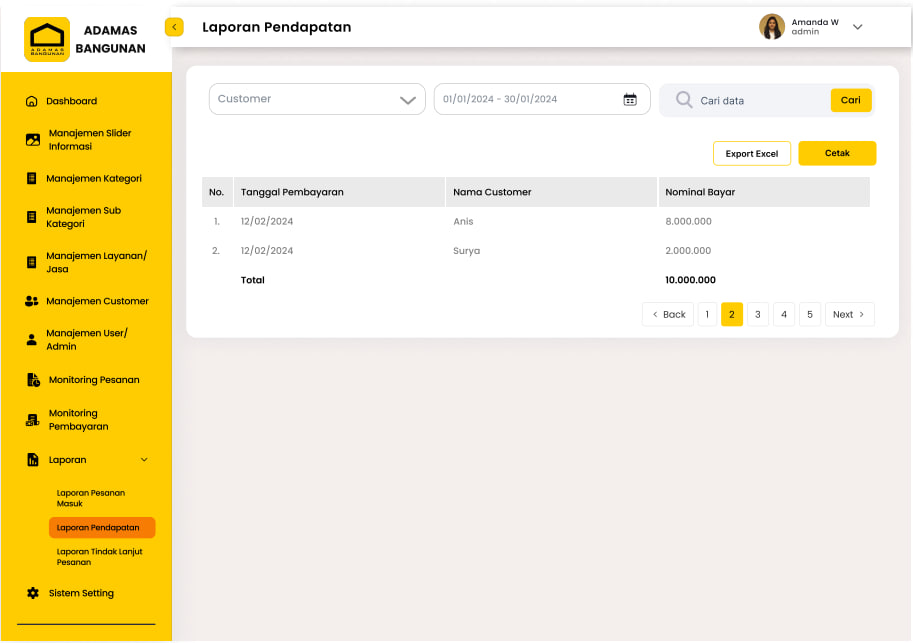The height and width of the screenshot is (643, 913).
Task: Go to next page with Next
Action: (x=850, y=315)
